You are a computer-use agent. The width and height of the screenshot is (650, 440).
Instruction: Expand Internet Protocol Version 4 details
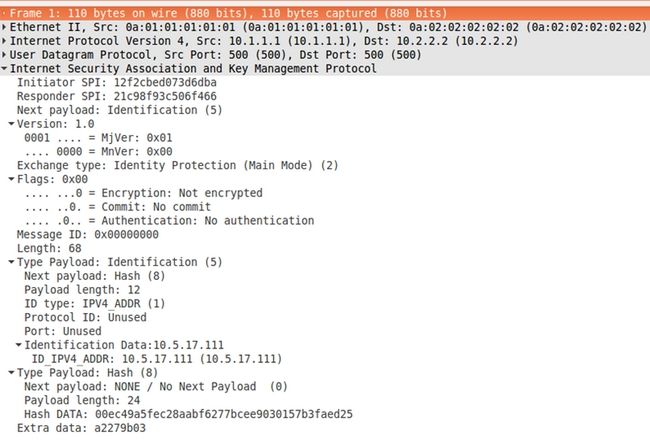[x=5, y=41]
